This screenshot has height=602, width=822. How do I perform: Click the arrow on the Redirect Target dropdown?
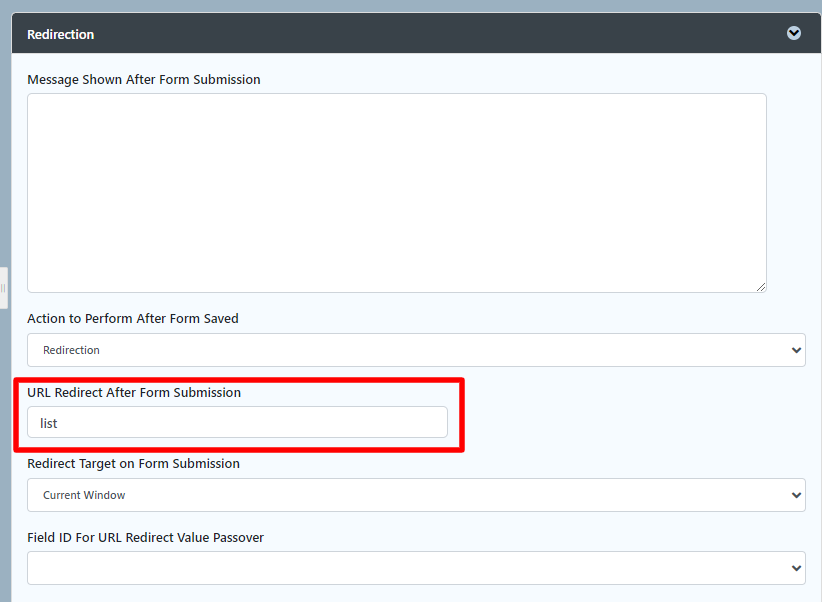796,495
